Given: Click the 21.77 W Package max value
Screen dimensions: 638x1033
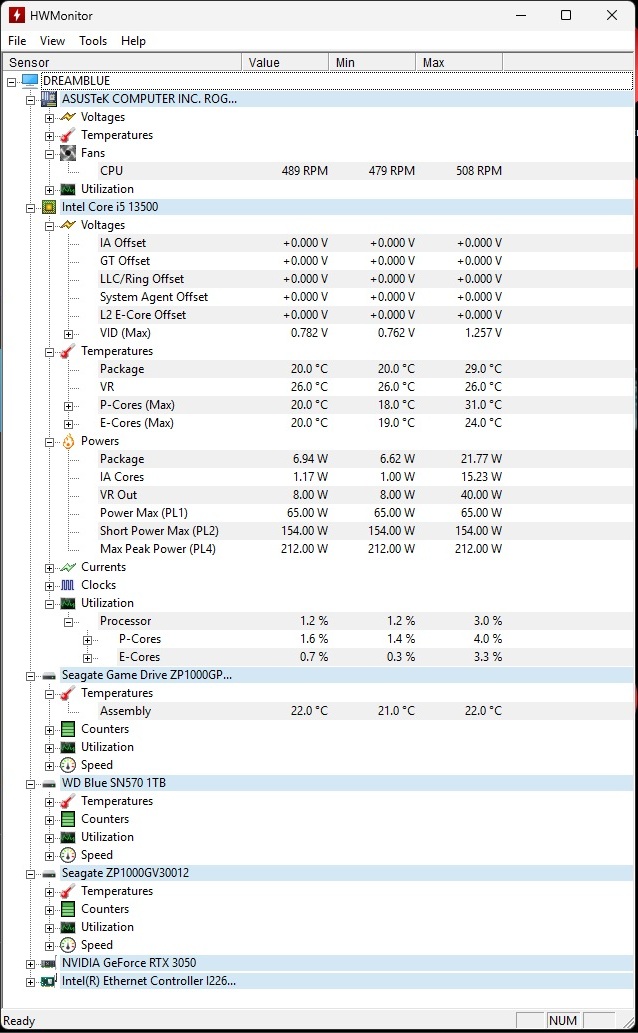Looking at the screenshot, I should coord(481,459).
